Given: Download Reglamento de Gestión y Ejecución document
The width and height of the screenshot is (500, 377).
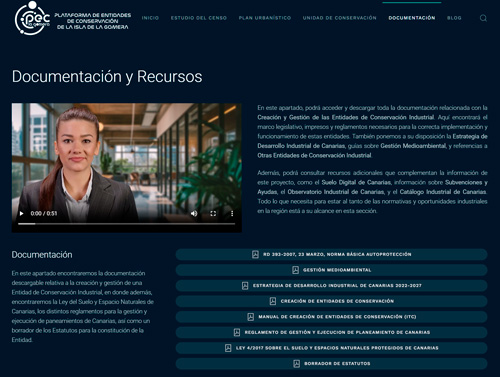Looking at the screenshot, I should click(331, 332).
